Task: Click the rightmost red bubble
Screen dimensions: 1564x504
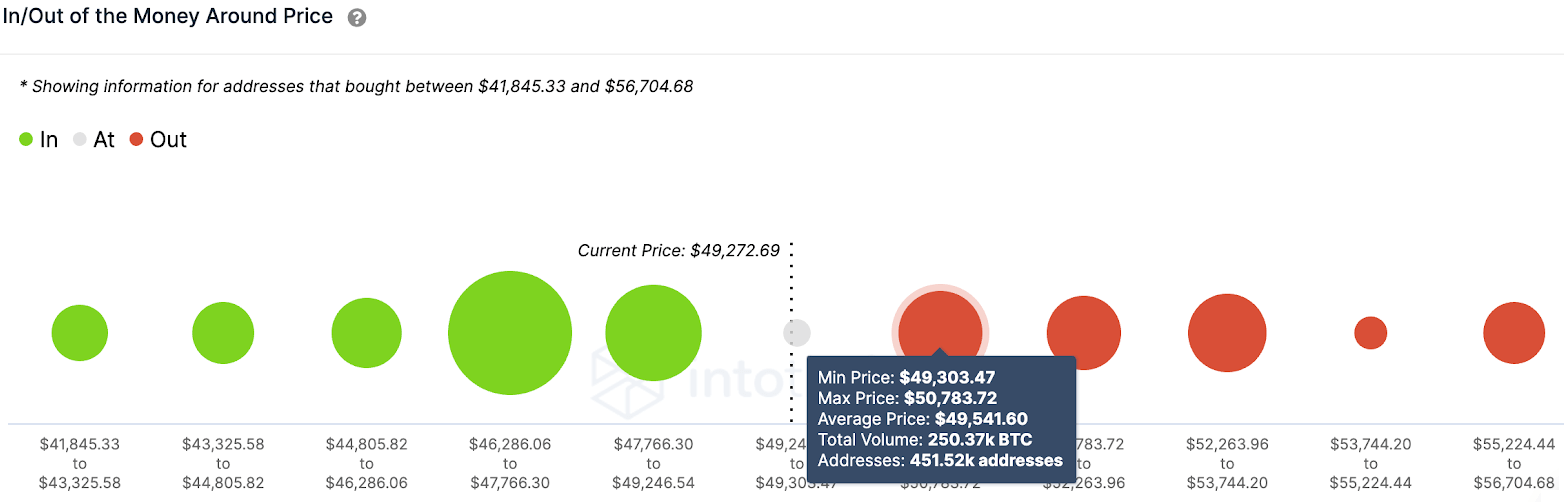Action: tap(1514, 333)
